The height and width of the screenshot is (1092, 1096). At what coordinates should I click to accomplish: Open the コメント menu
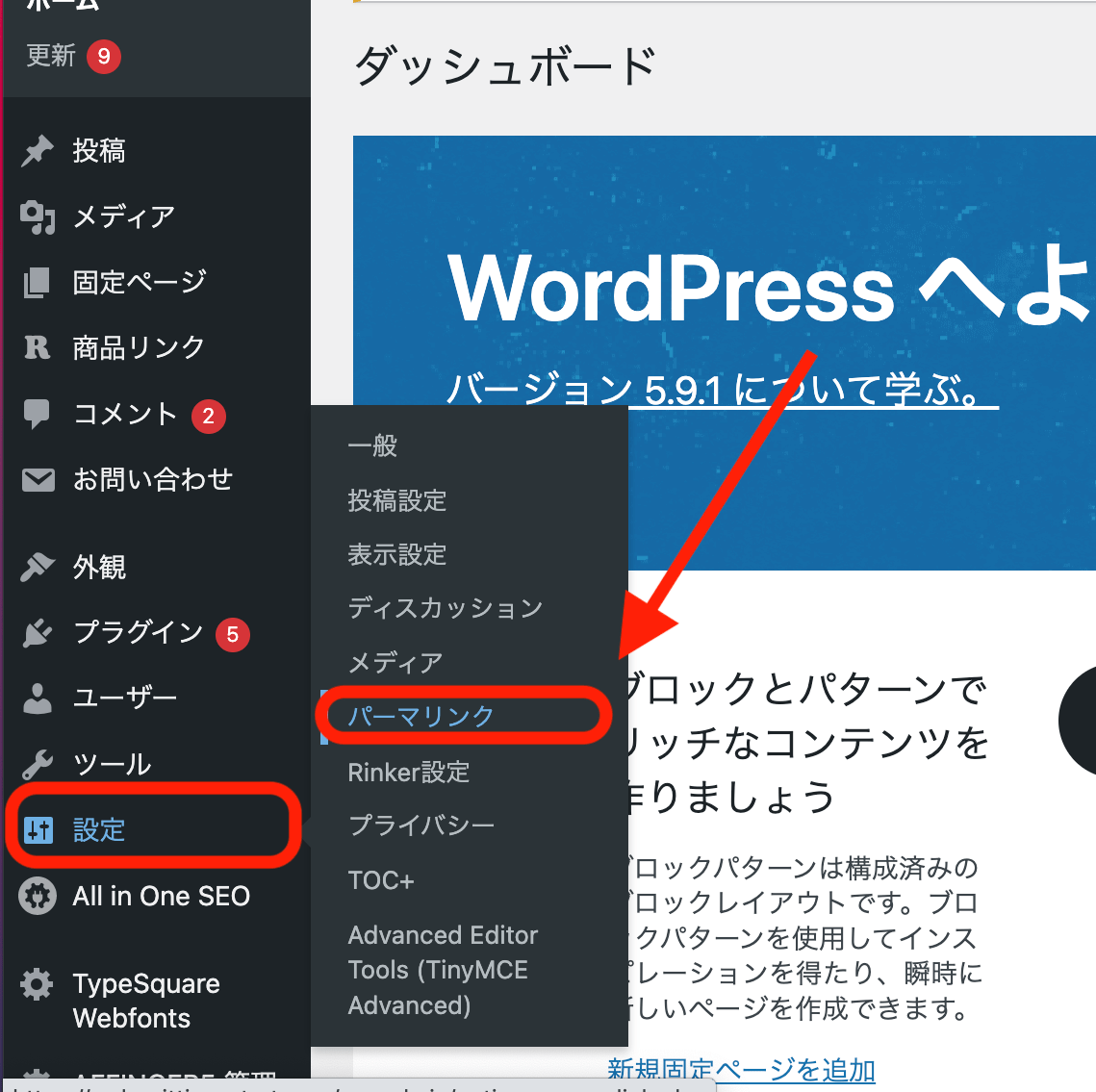tap(125, 414)
